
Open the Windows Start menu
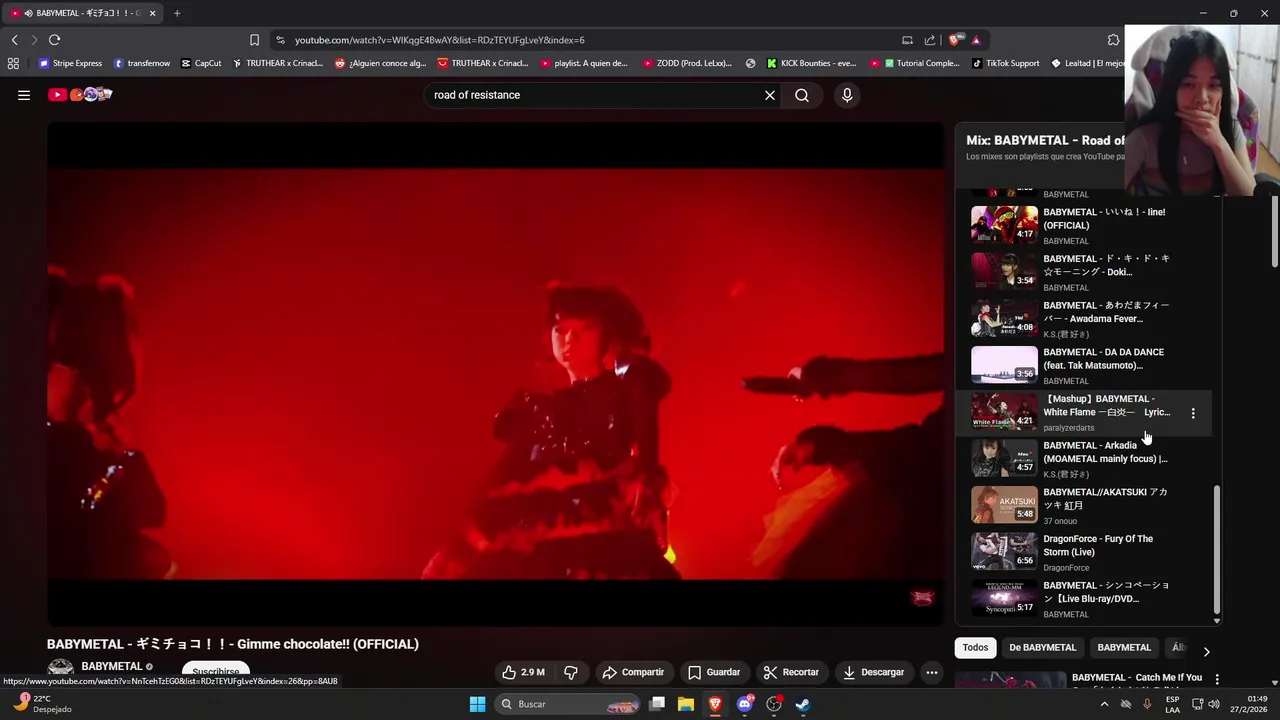pyautogui.click(x=477, y=704)
